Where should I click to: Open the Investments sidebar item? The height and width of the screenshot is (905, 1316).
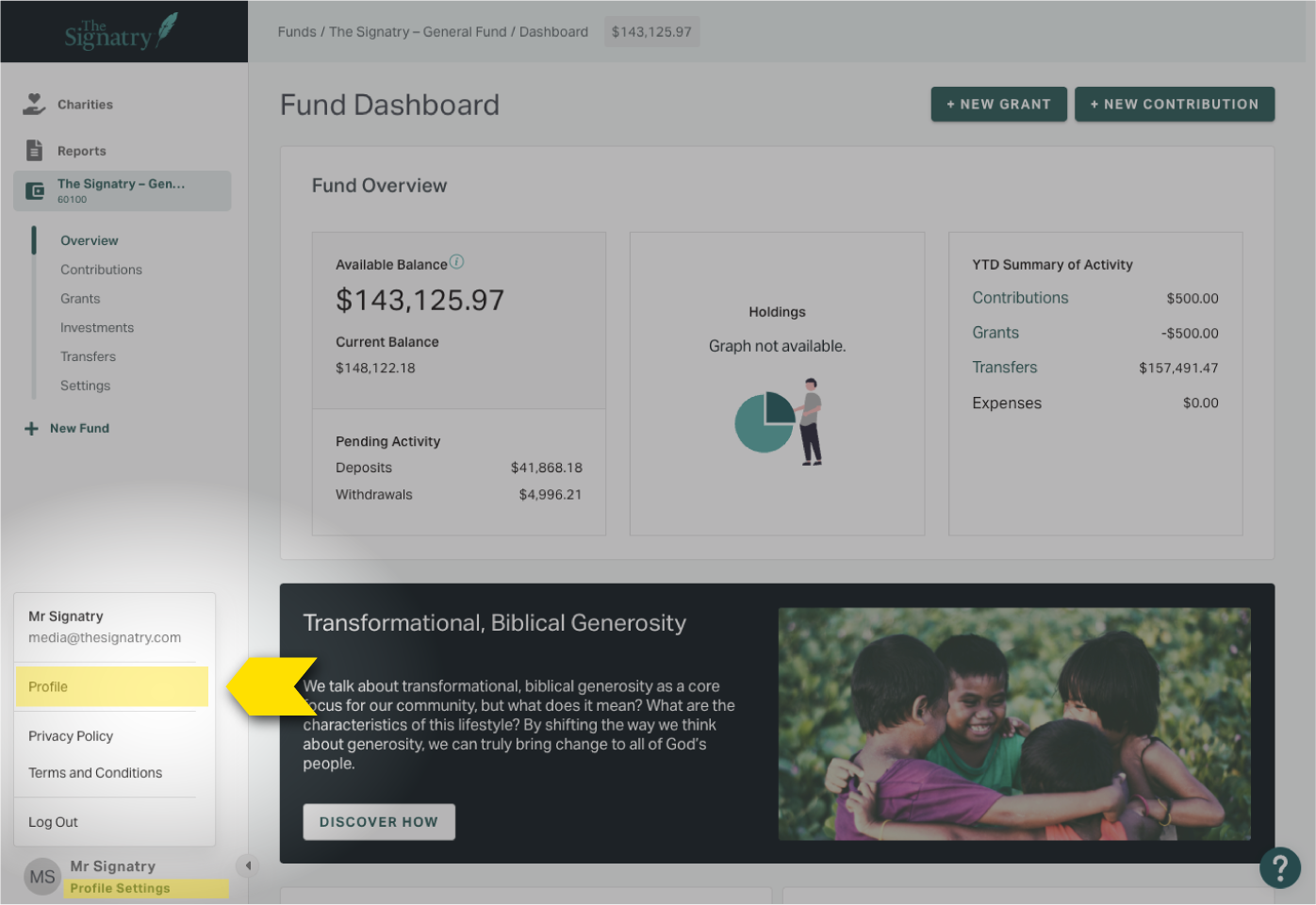pyautogui.click(x=97, y=328)
